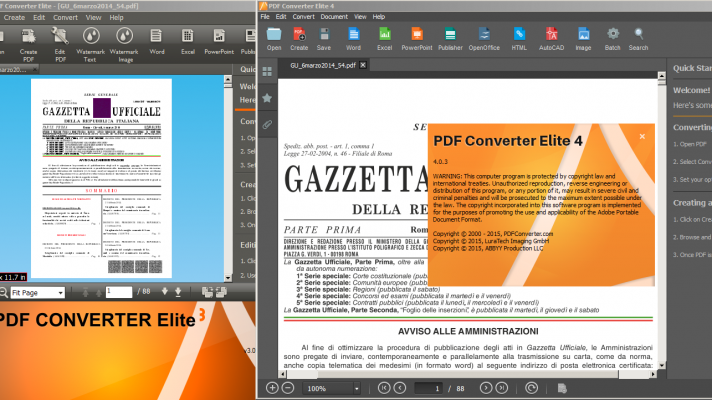The width and height of the screenshot is (712, 400).
Task: Go to last page in Elite 4
Action: [502, 388]
